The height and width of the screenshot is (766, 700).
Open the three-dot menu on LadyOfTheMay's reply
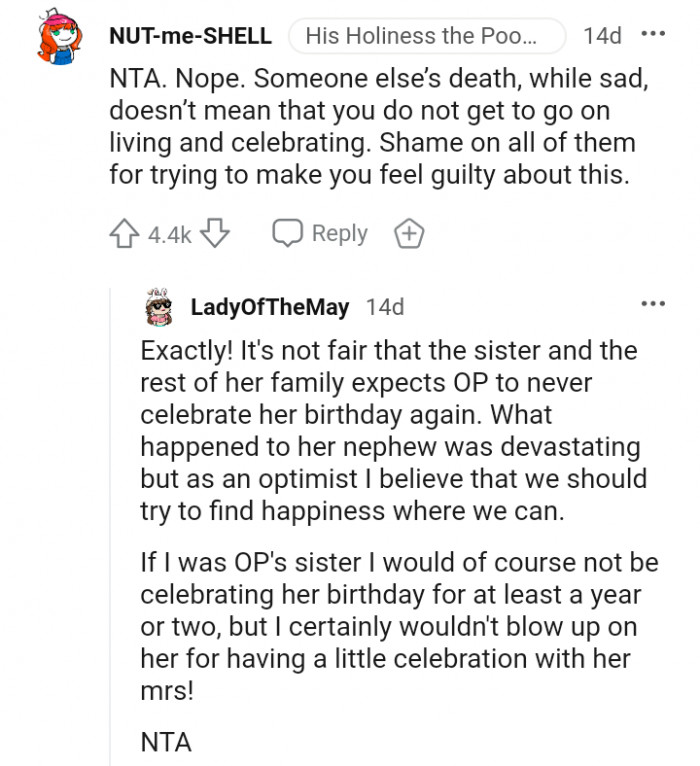(x=653, y=304)
